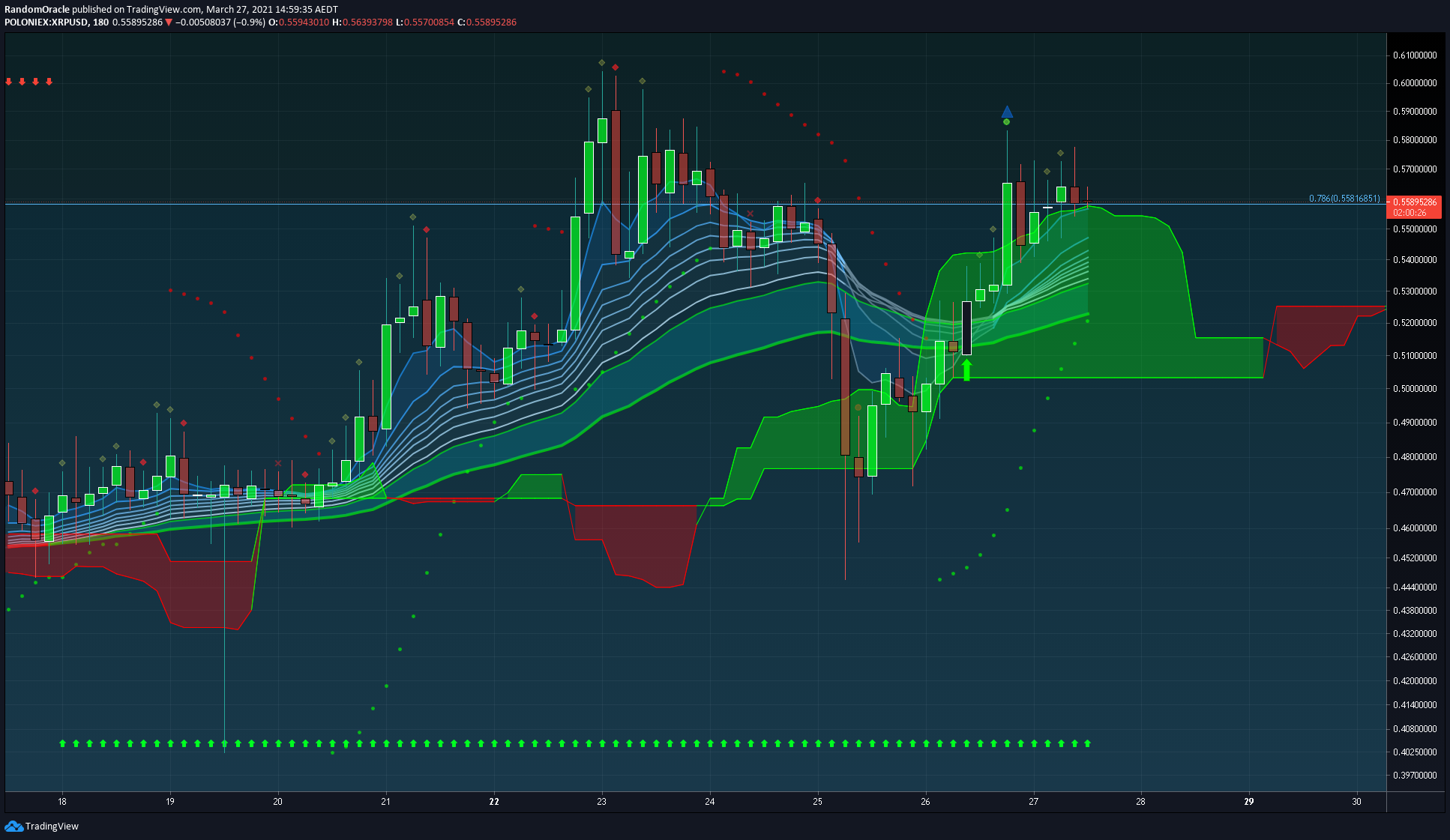Click bold date 22 on the time axis
Image resolution: width=1450 pixels, height=840 pixels.
tap(494, 802)
